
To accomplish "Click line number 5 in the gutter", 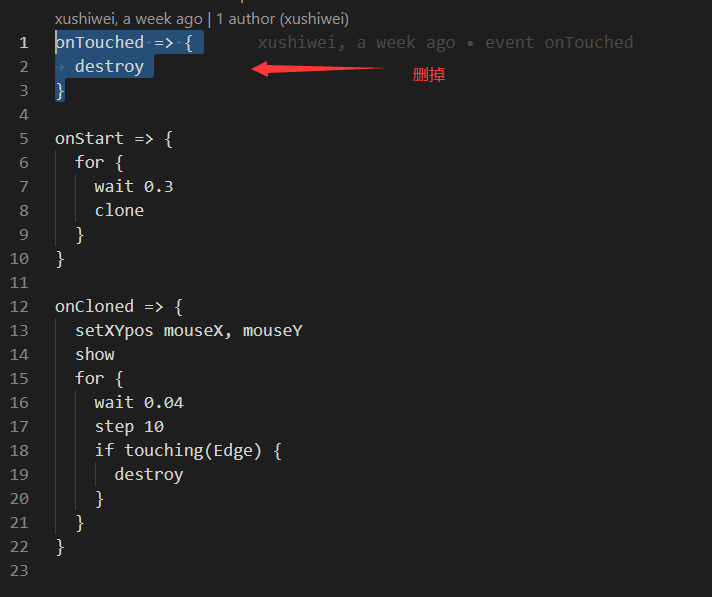I will (x=24, y=138).
